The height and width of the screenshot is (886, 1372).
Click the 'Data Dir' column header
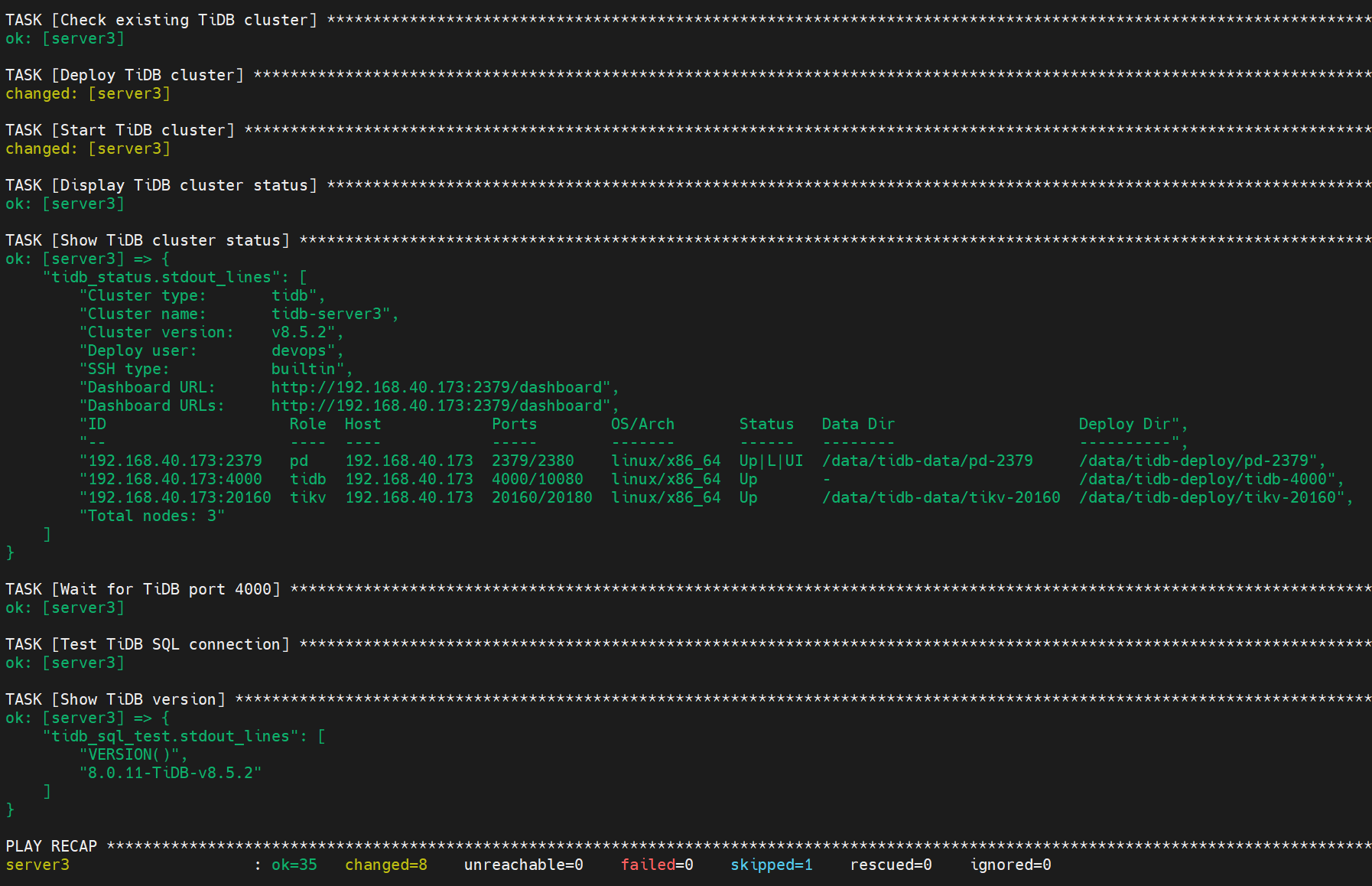click(x=859, y=424)
